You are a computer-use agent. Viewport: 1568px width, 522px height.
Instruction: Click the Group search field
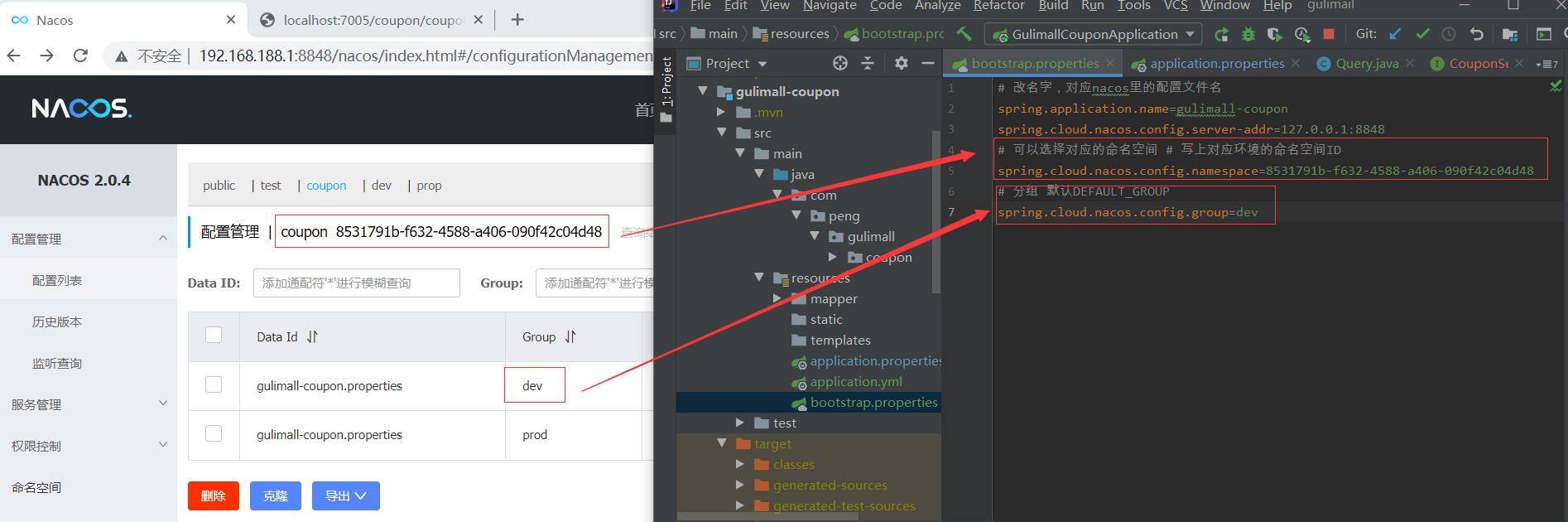click(594, 283)
